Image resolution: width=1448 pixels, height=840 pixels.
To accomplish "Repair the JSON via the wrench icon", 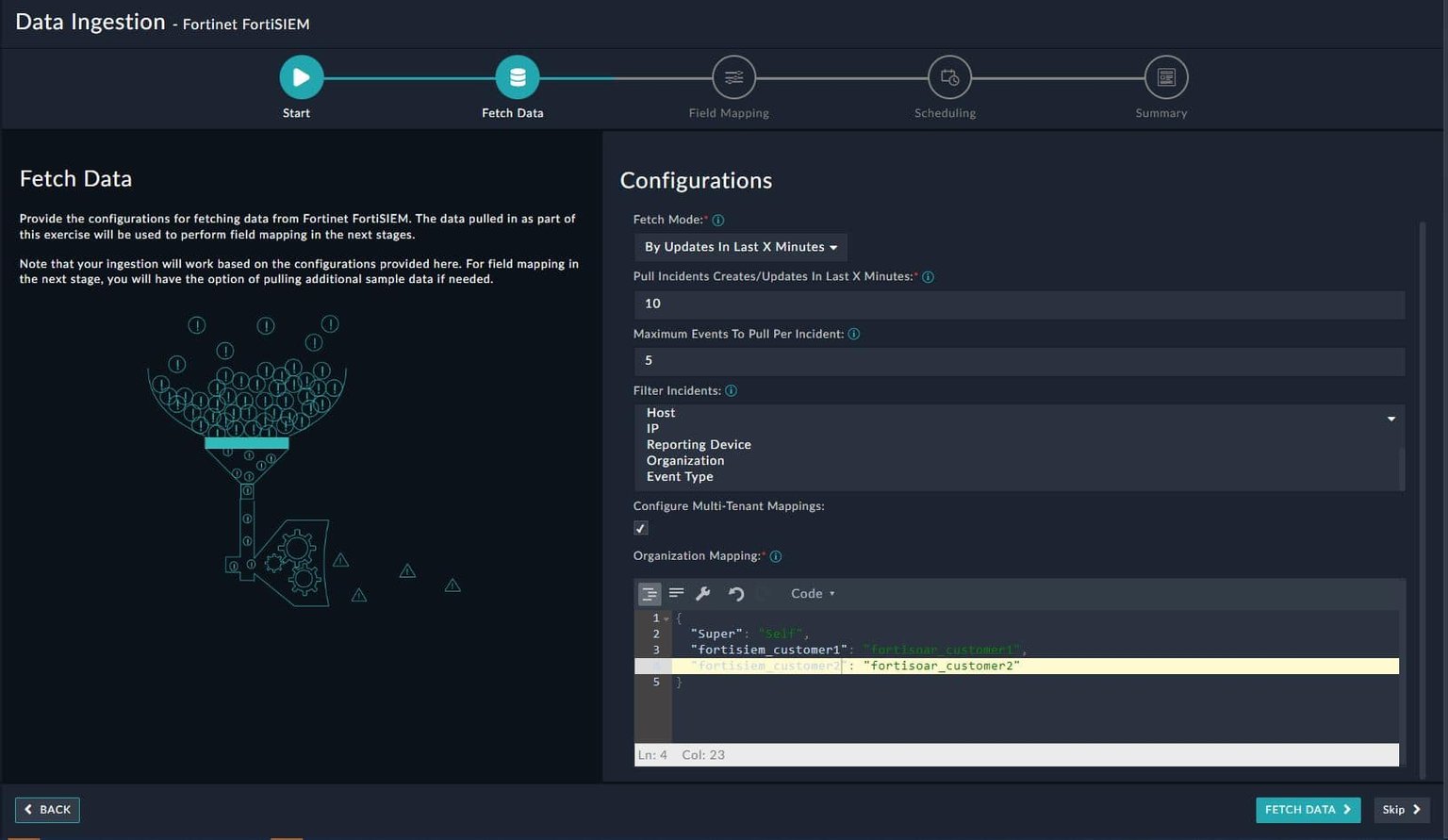I will pos(703,593).
